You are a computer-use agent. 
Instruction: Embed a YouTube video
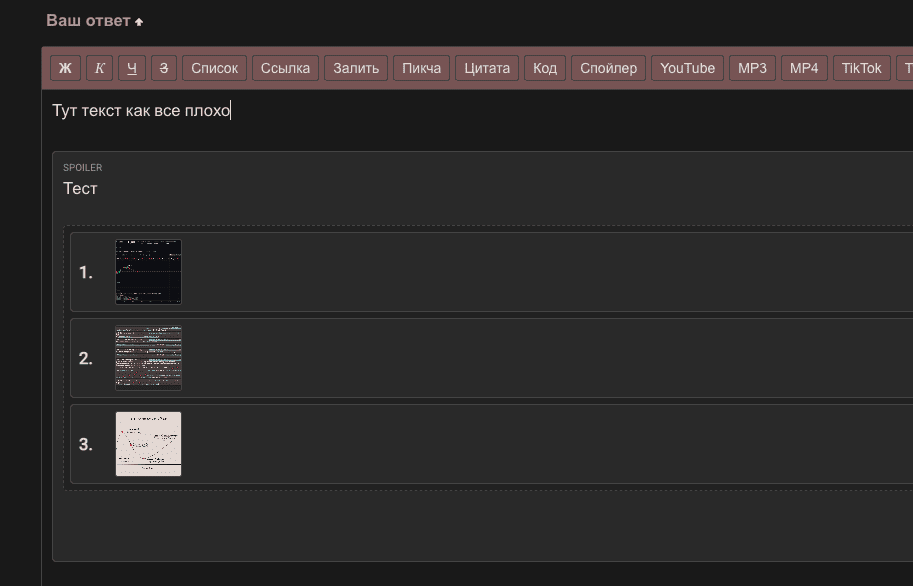point(687,68)
